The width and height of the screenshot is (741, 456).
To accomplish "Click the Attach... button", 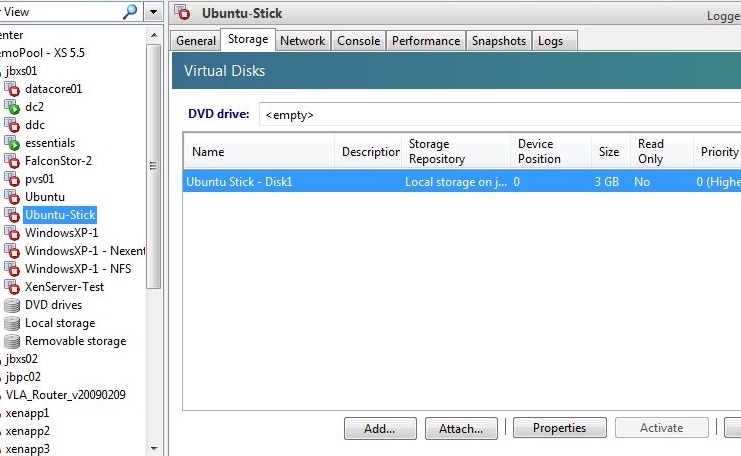I will (x=461, y=428).
